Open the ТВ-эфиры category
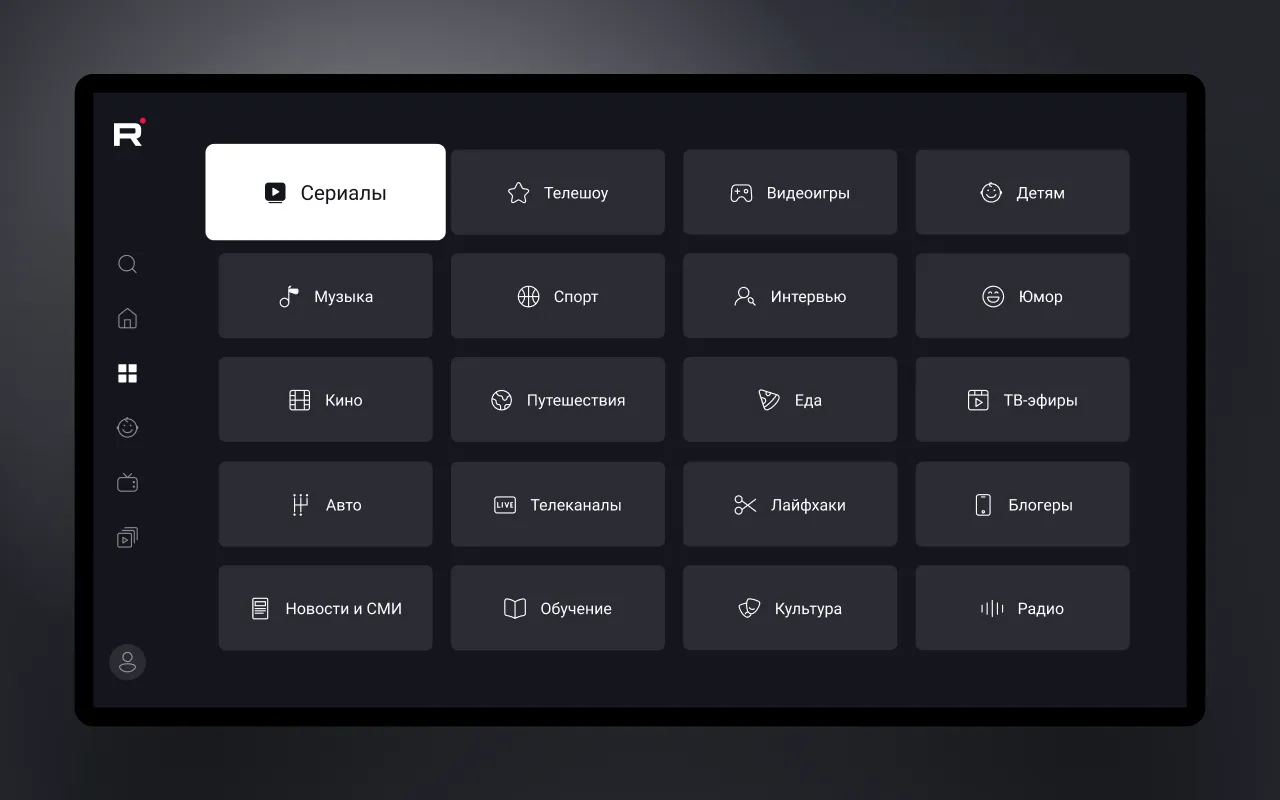The width and height of the screenshot is (1280, 800). coord(1022,400)
